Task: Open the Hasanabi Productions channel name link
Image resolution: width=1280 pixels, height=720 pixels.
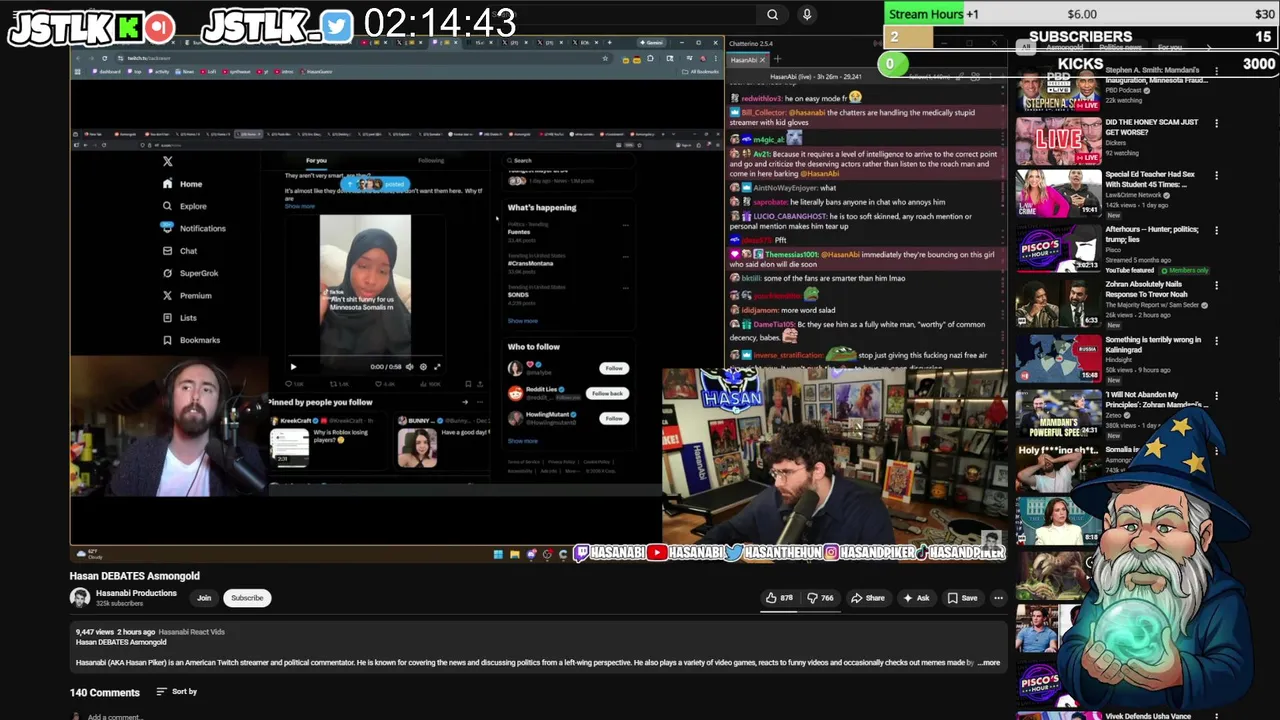Action: click(136, 593)
